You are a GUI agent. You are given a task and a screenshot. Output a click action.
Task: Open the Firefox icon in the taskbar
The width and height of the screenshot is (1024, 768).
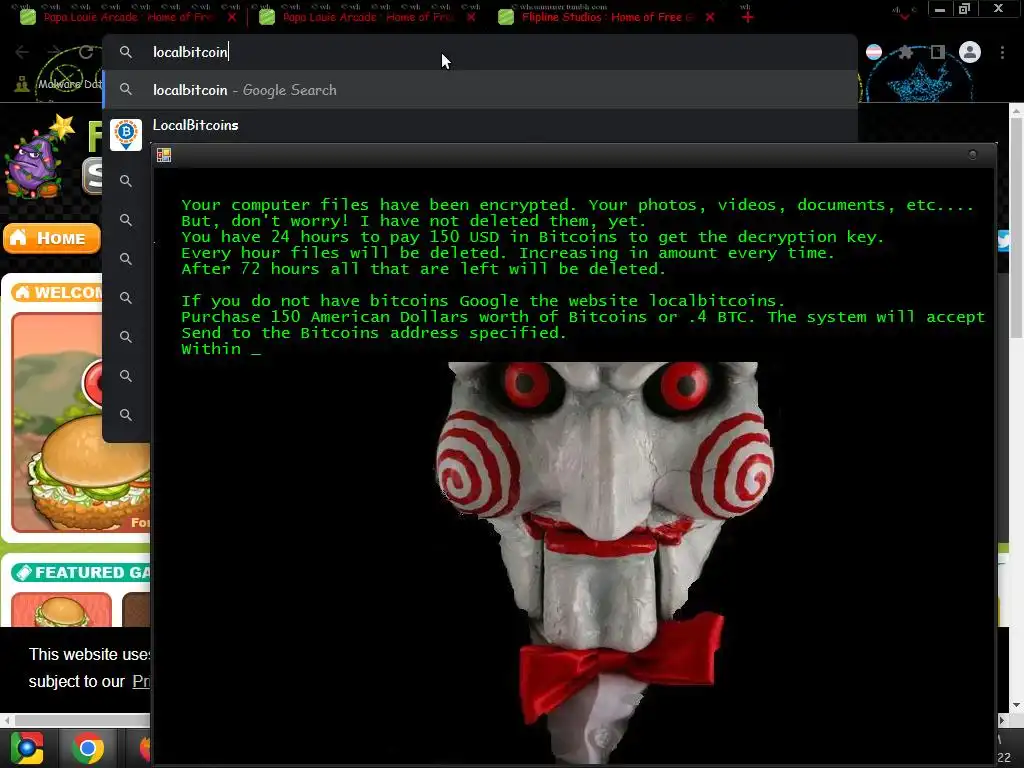pyautogui.click(x=145, y=748)
